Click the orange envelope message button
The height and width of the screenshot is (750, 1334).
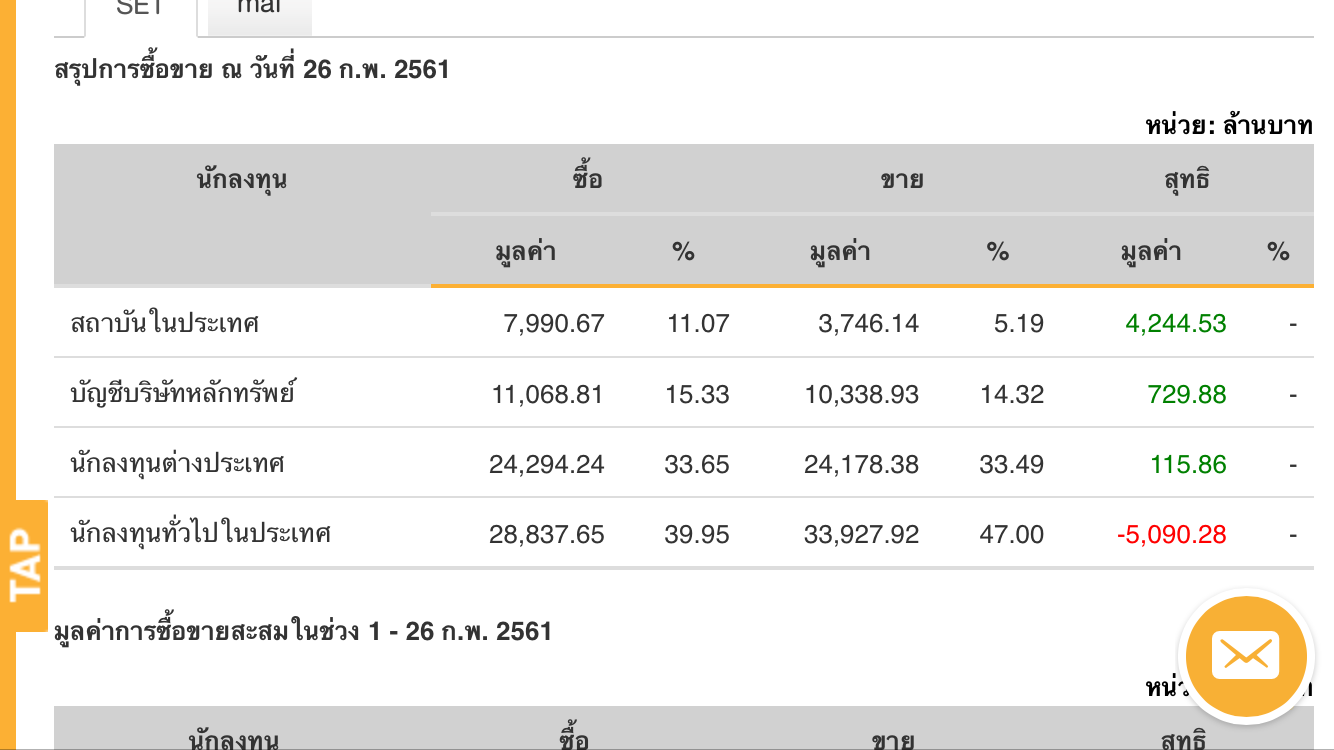pos(1245,656)
